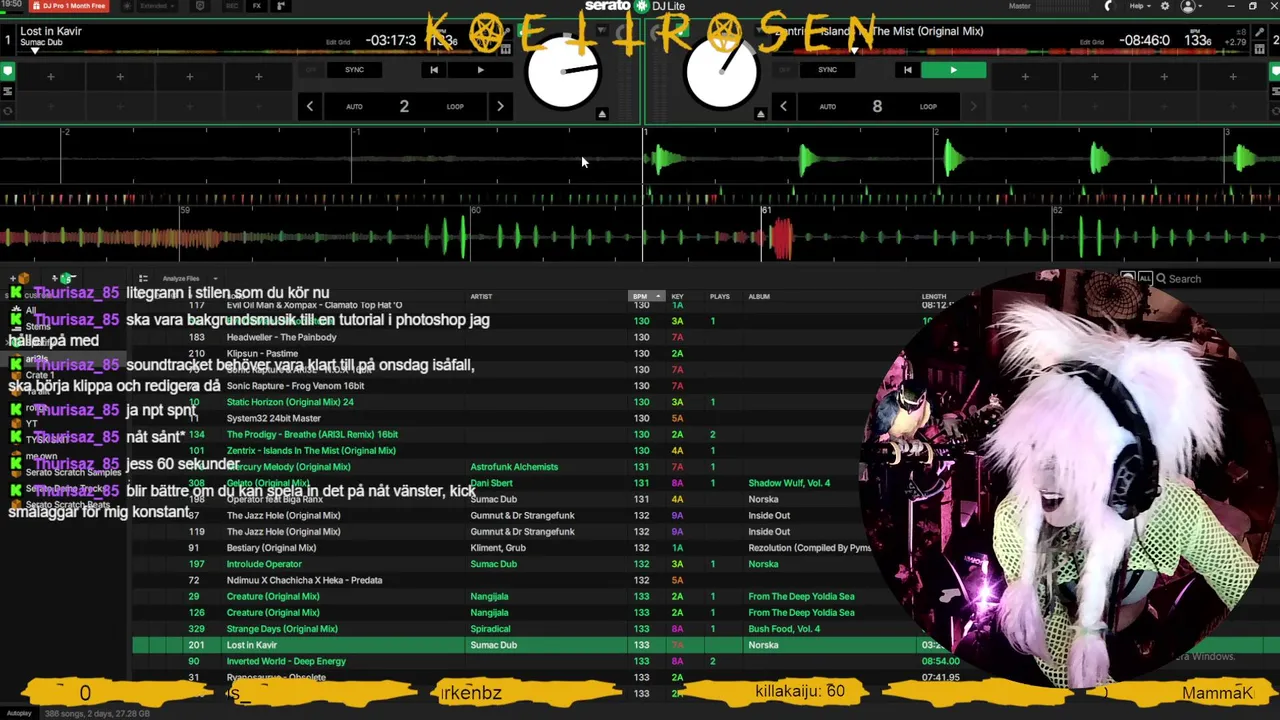Open the user account icon

(x=1188, y=6)
